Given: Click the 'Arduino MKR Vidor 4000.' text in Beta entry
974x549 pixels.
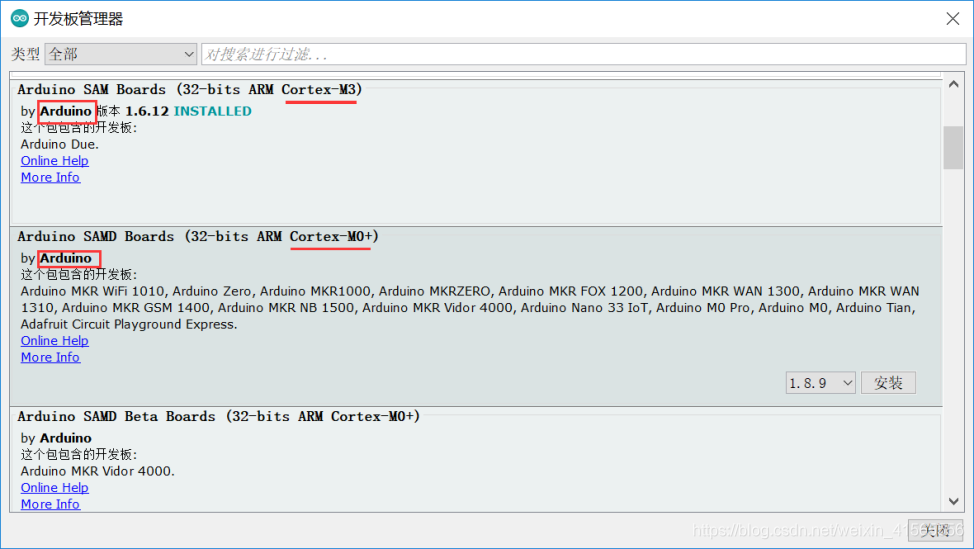Looking at the screenshot, I should click(98, 471).
